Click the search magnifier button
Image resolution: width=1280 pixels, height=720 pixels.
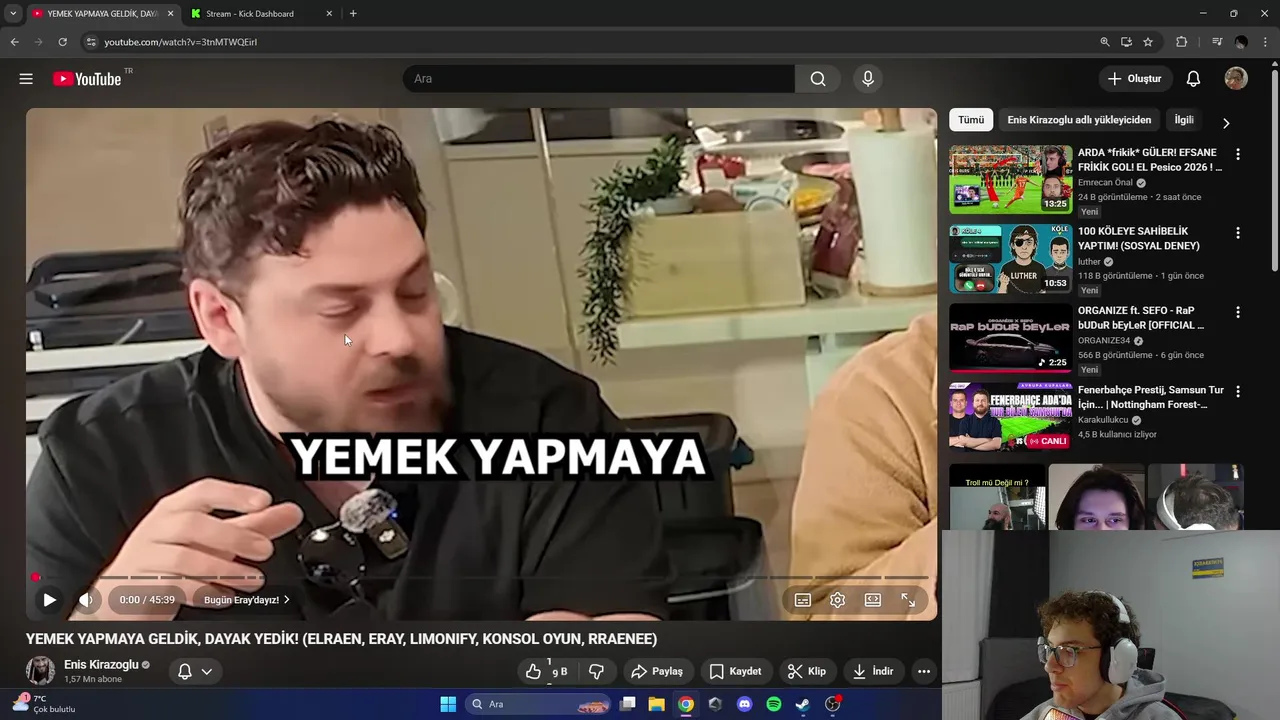tap(818, 79)
